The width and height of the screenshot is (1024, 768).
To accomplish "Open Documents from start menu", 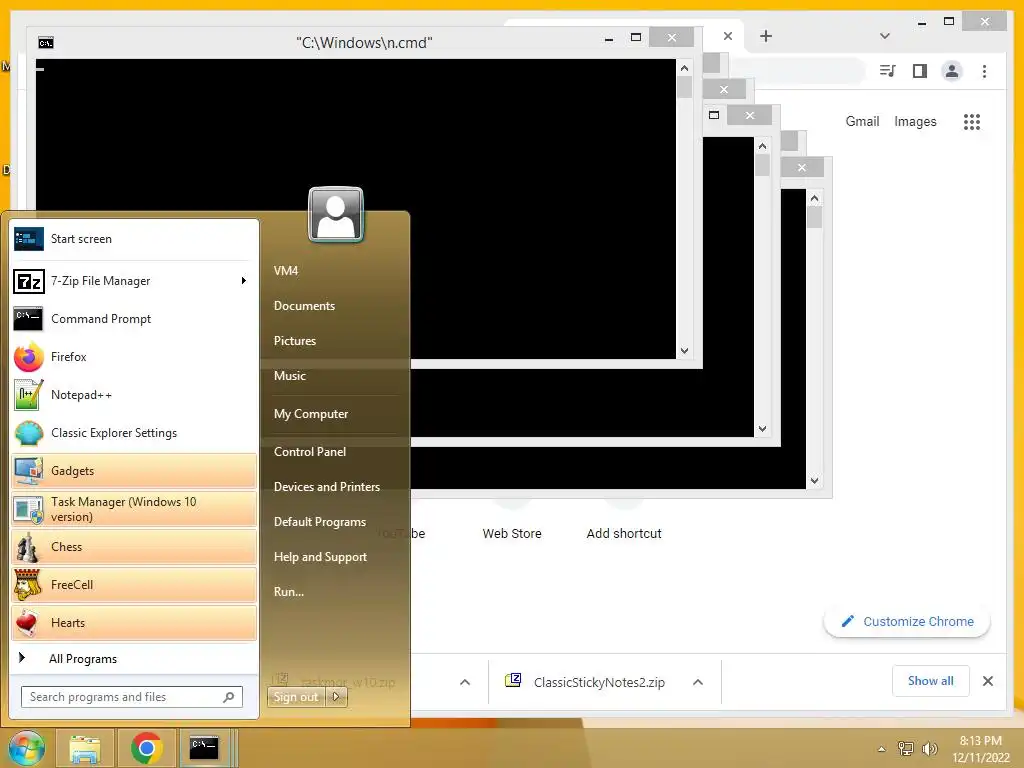I will (x=304, y=306).
